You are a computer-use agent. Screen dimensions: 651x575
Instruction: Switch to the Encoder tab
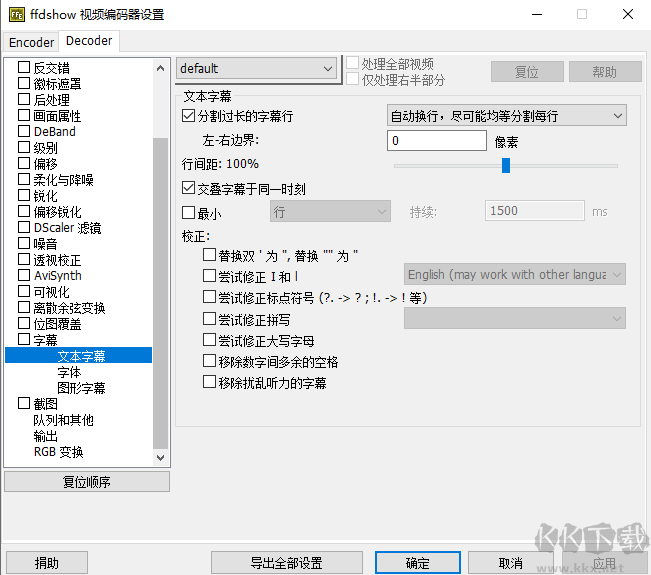pos(31,42)
